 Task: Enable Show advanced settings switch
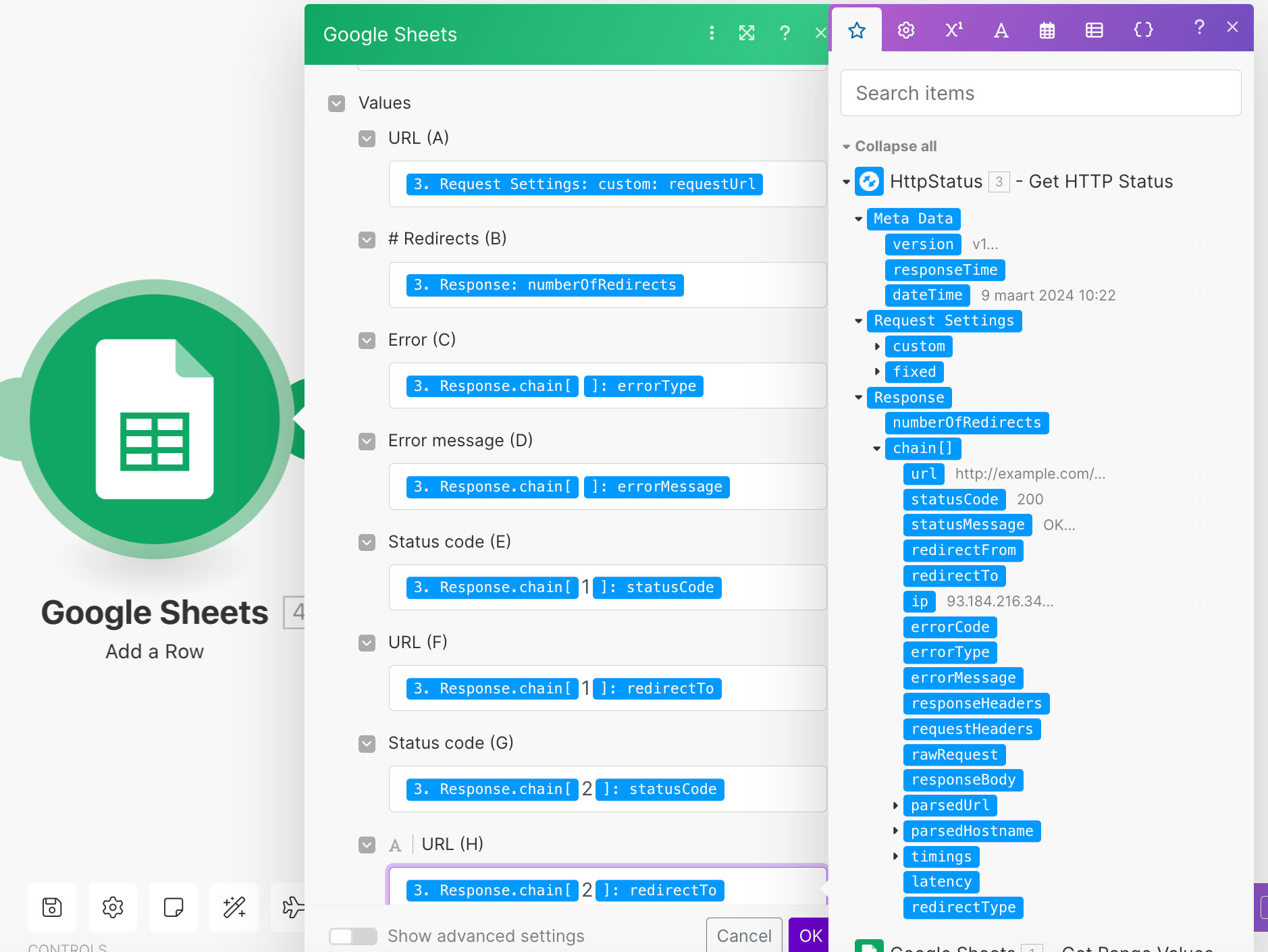pyautogui.click(x=352, y=936)
